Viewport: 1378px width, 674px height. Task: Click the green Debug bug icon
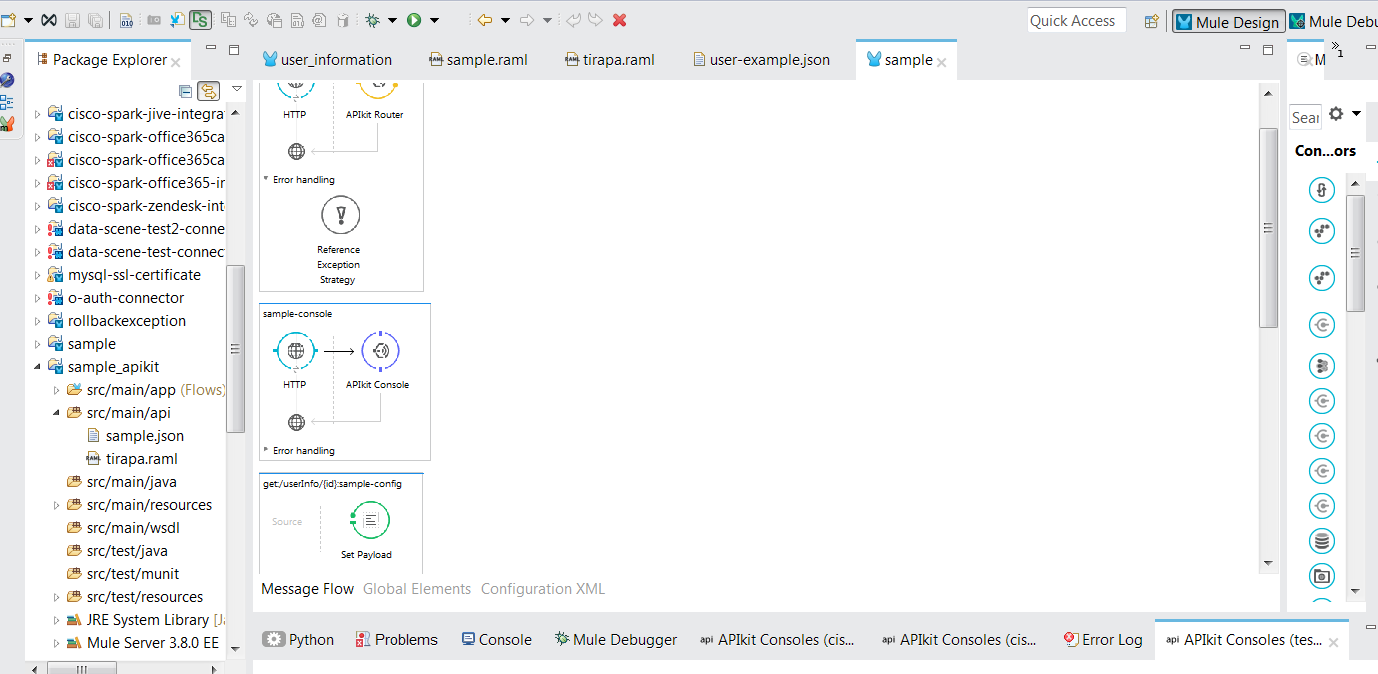point(373,20)
